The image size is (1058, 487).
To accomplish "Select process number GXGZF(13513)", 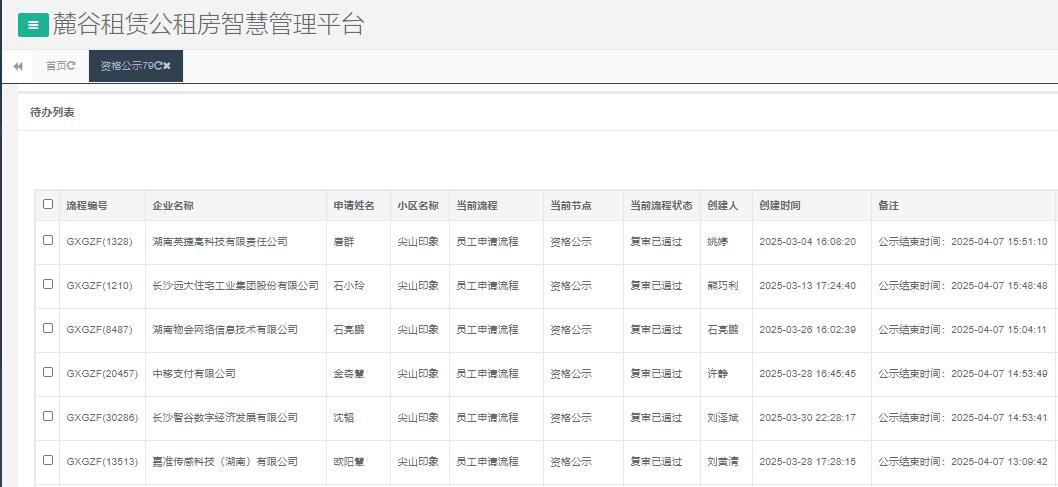I will (102, 462).
